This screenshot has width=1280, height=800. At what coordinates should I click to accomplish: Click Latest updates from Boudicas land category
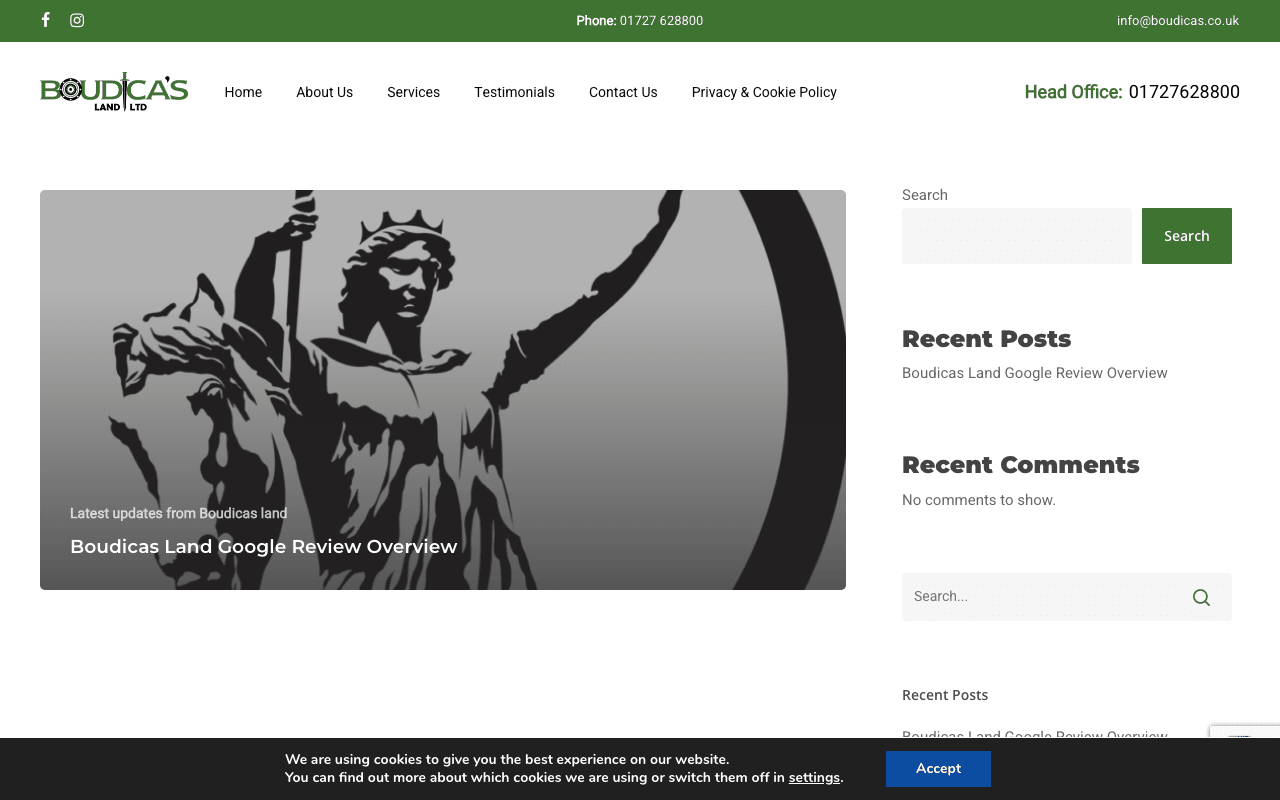tap(178, 513)
